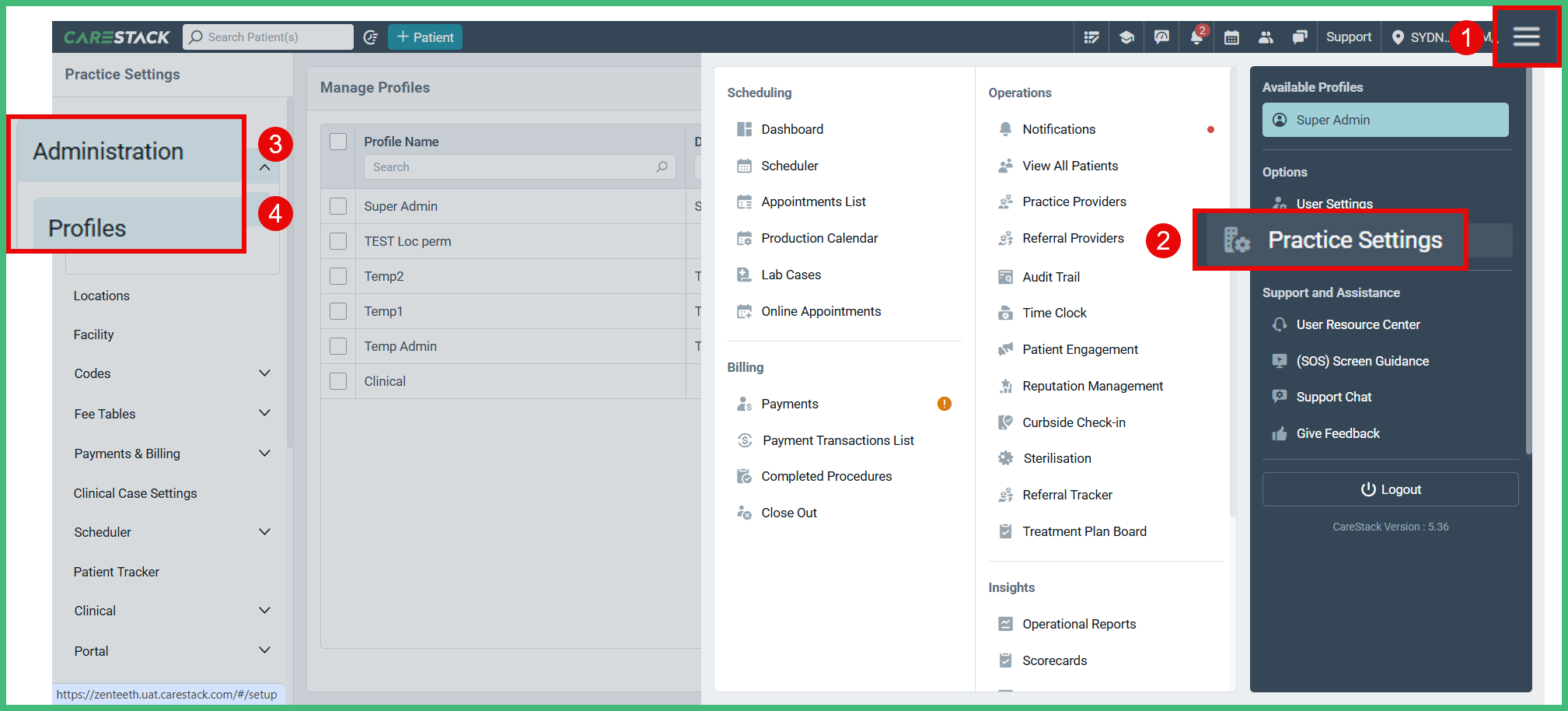Expand the Codes section

264,373
